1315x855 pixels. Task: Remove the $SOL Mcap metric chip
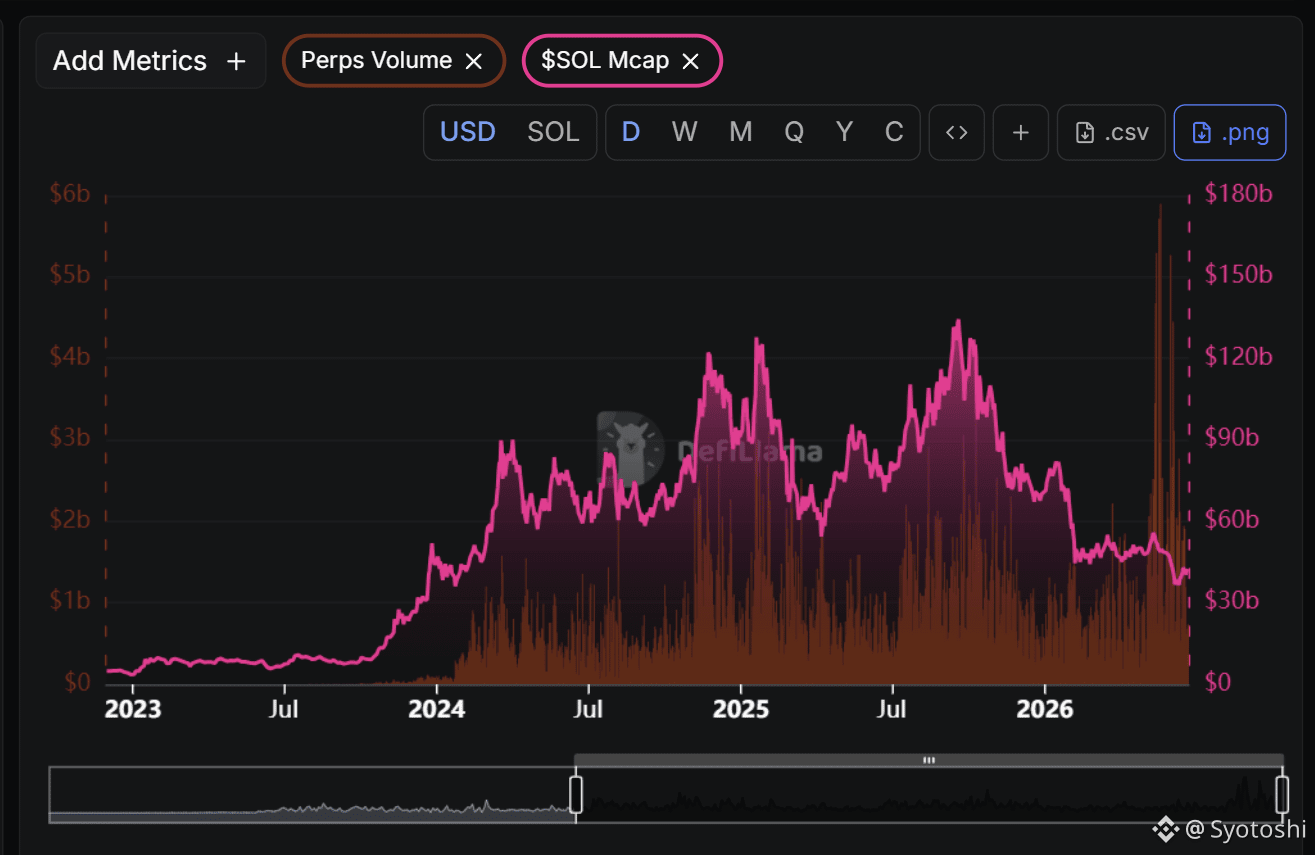click(690, 61)
